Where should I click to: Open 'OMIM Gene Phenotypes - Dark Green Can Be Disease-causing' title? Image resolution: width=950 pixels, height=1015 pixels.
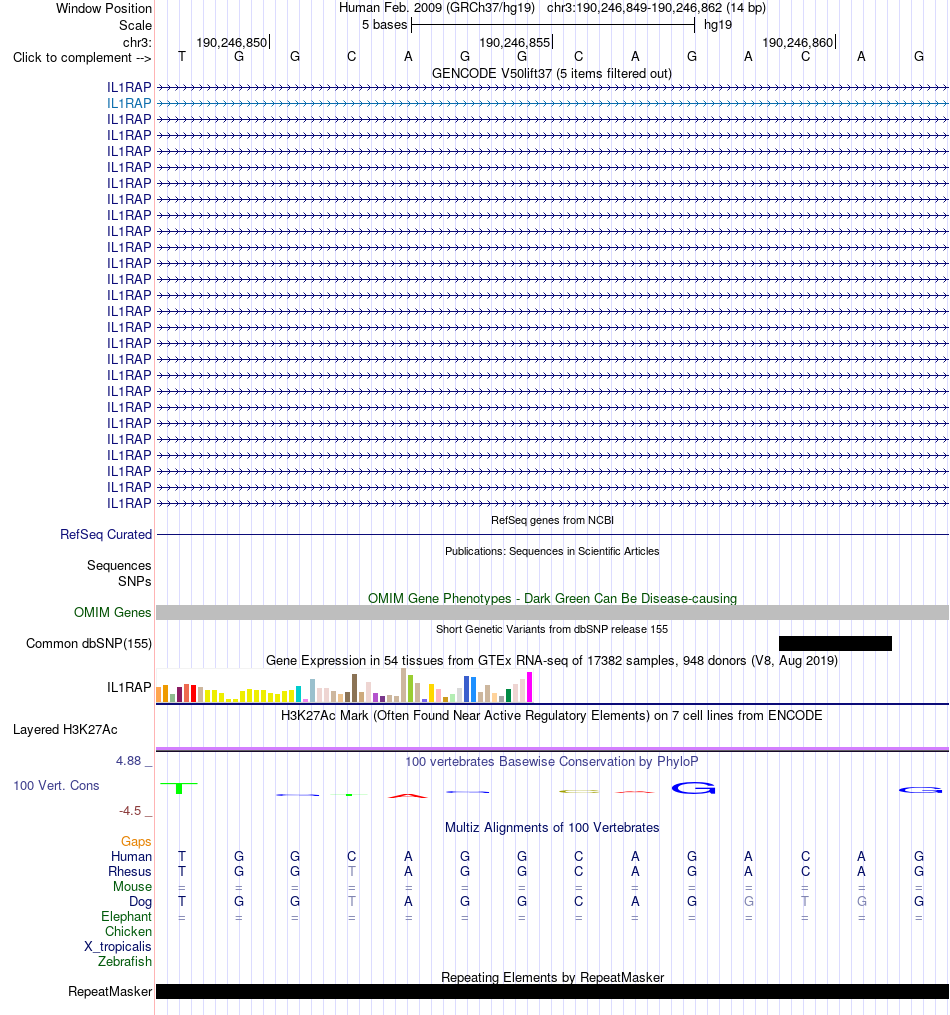tap(552, 598)
